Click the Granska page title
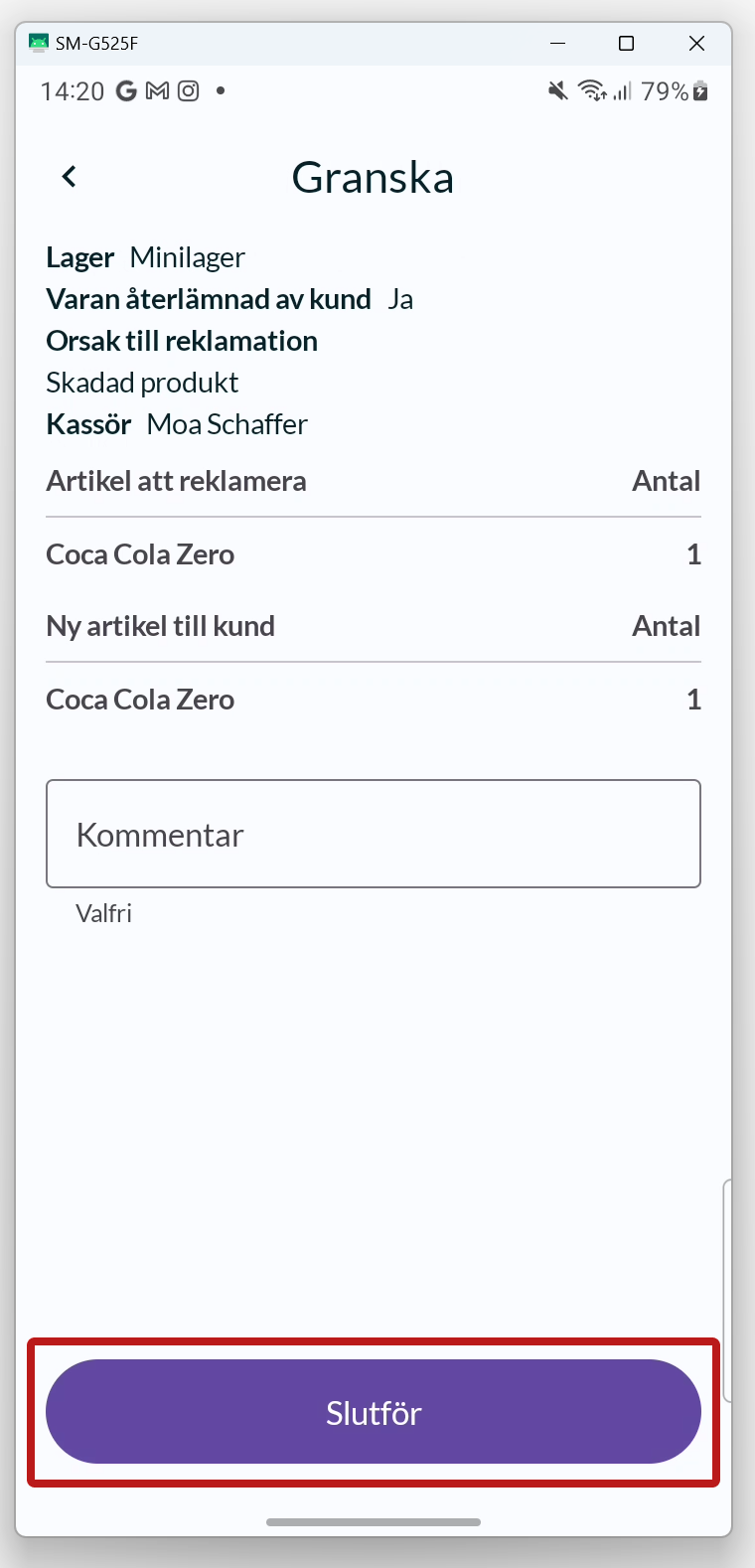The height and width of the screenshot is (1568, 755). 373,178
